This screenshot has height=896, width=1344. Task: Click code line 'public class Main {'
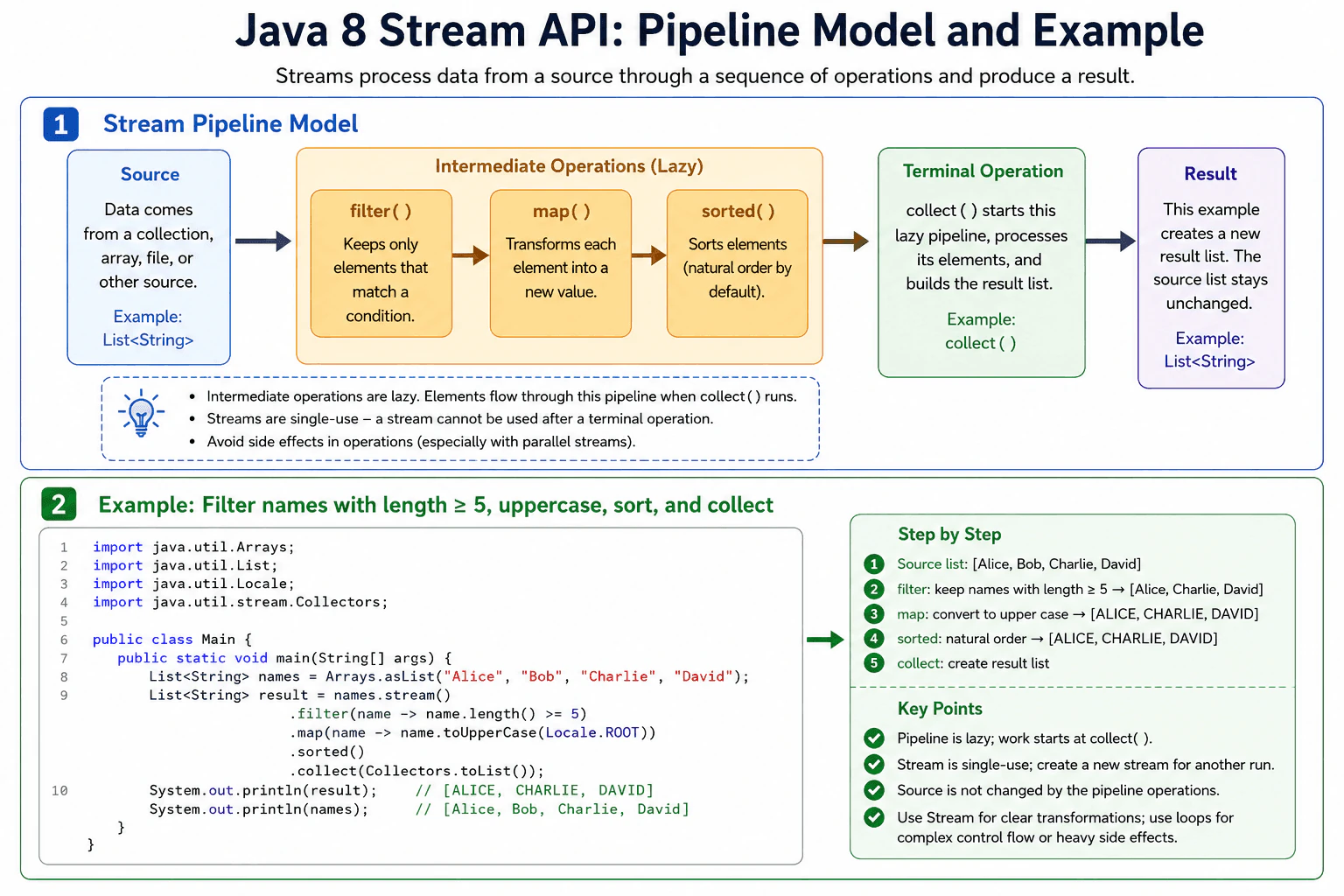pos(172,640)
